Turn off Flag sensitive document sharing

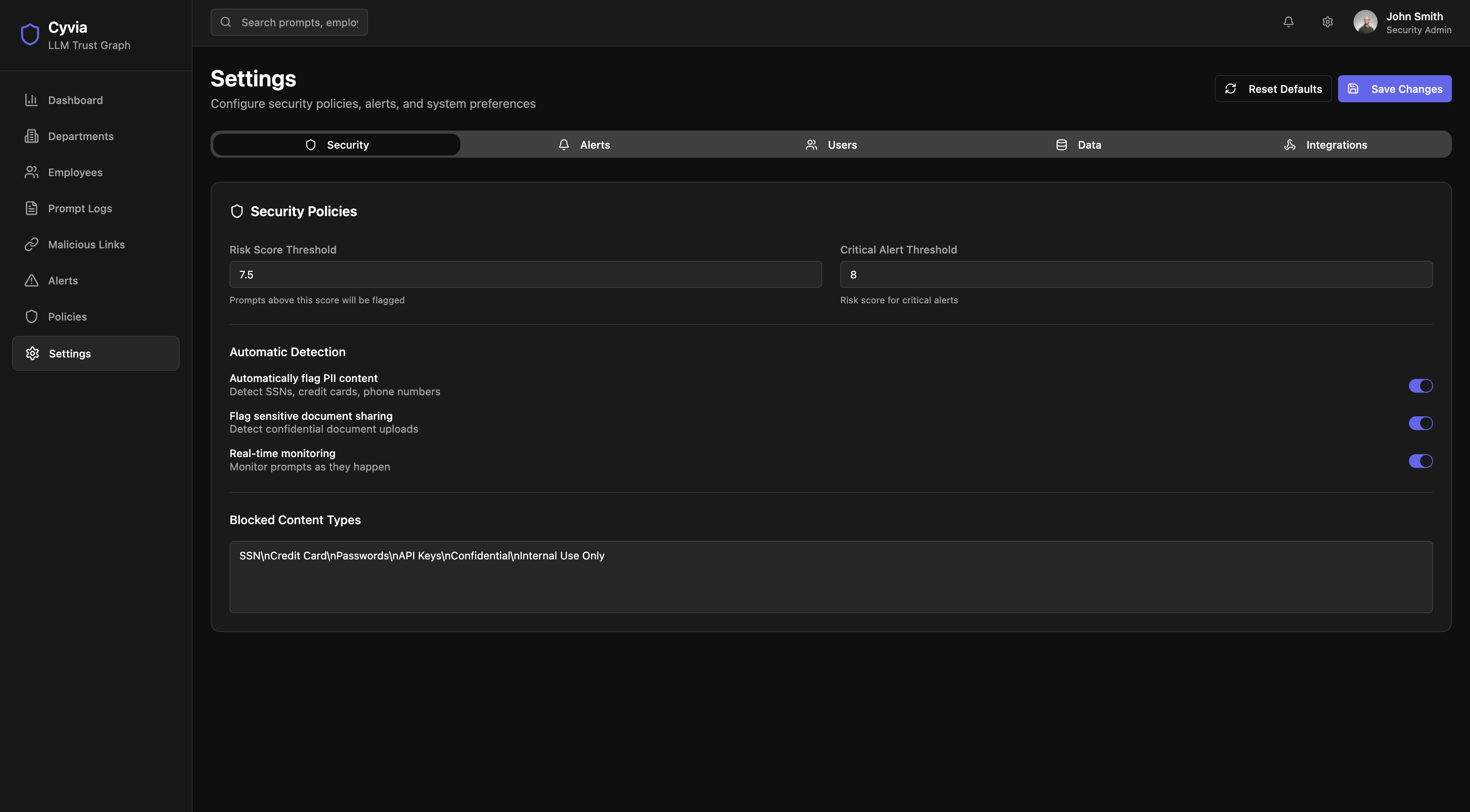point(1420,423)
